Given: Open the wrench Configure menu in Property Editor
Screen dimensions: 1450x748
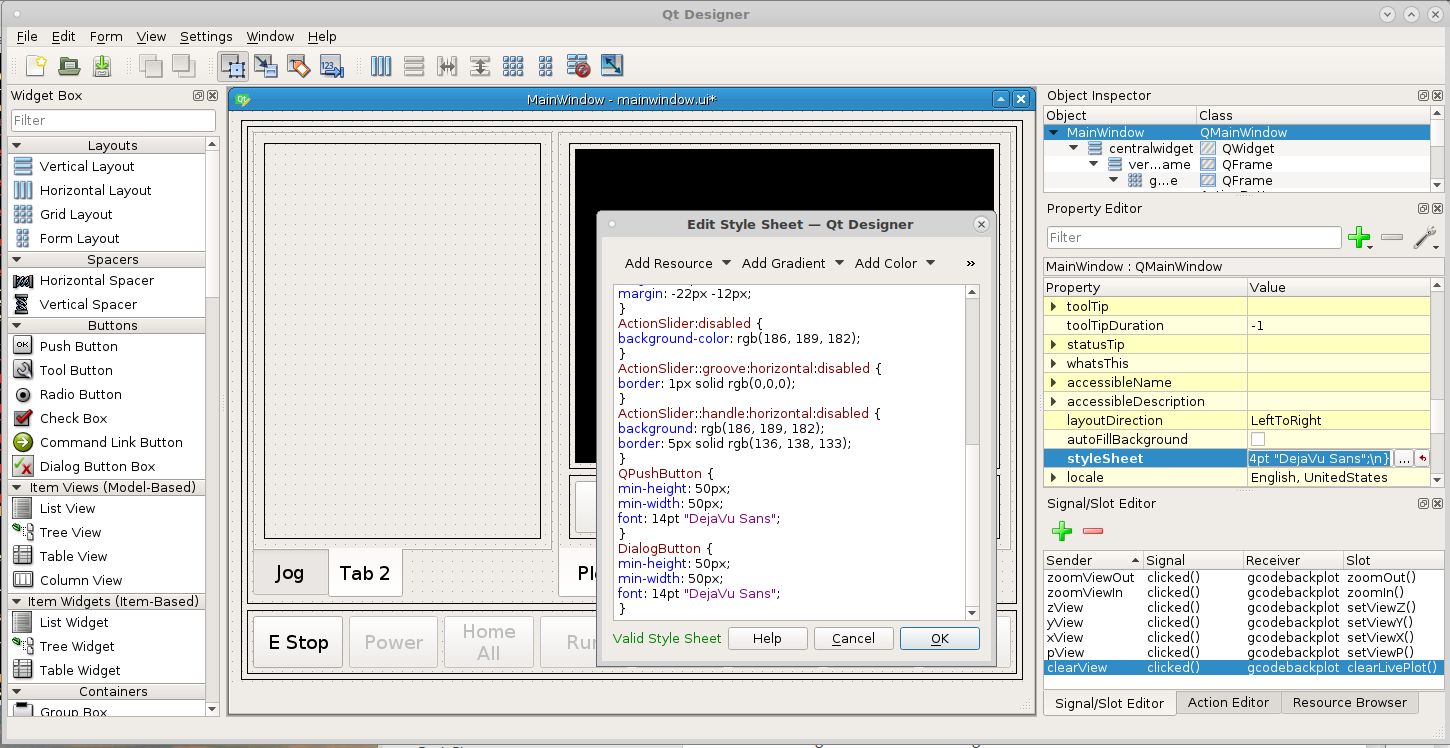Looking at the screenshot, I should [1425, 237].
